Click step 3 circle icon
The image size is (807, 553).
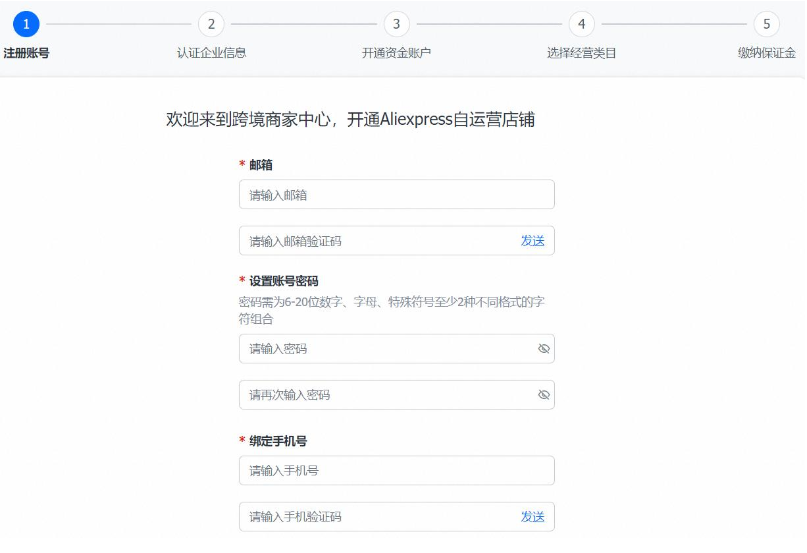(397, 25)
